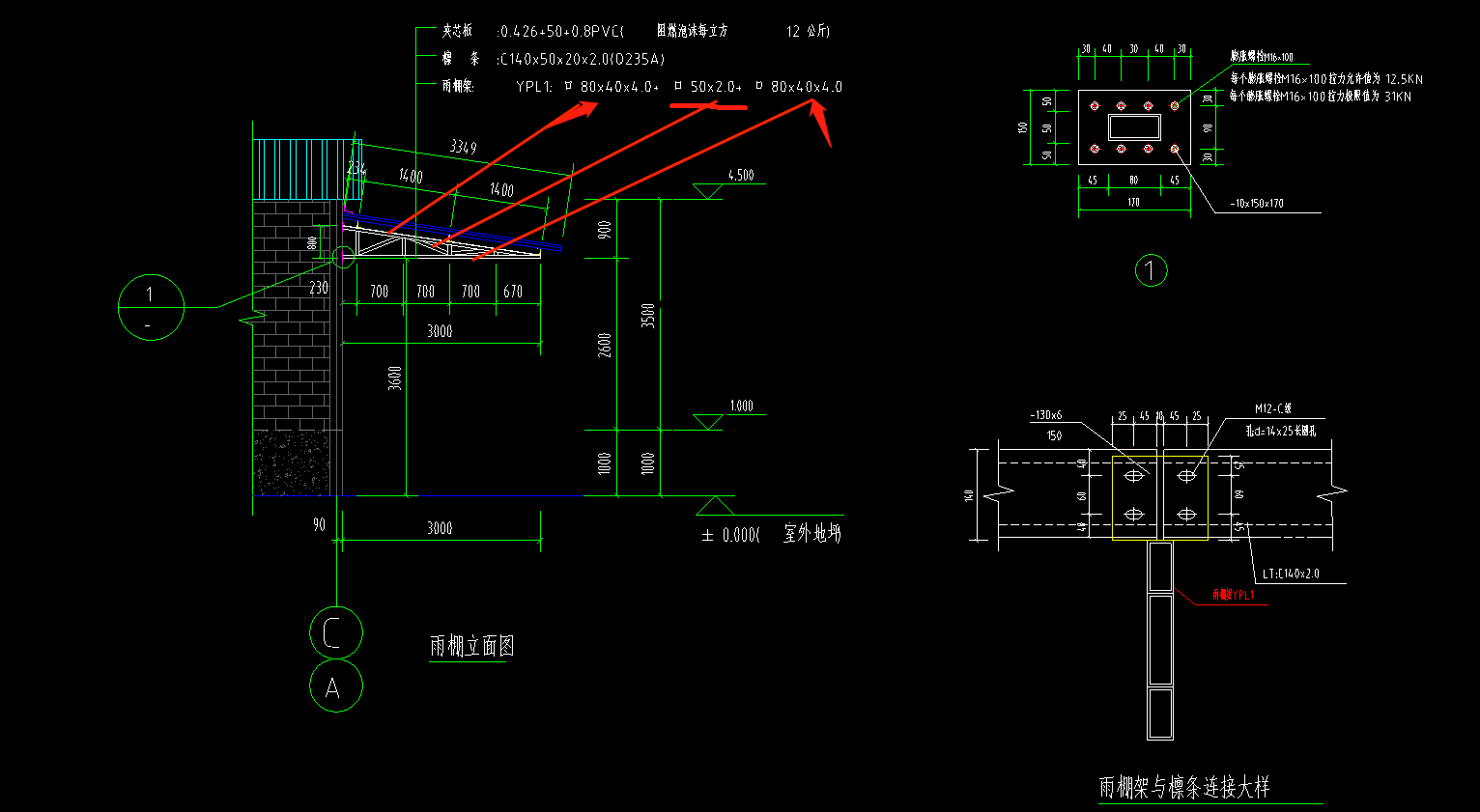Select the 雨棚架与檩条连接大样 title text
This screenshot has width=1480, height=812.
point(1183,787)
